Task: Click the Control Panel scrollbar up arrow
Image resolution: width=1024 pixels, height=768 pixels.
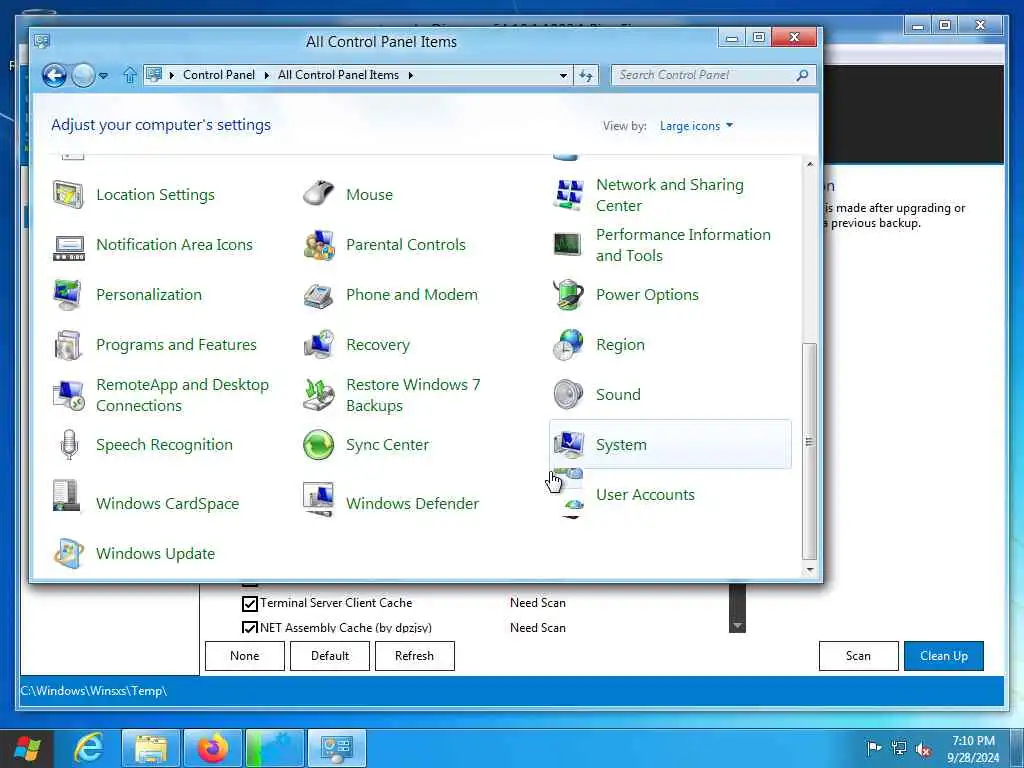Action: click(x=810, y=164)
